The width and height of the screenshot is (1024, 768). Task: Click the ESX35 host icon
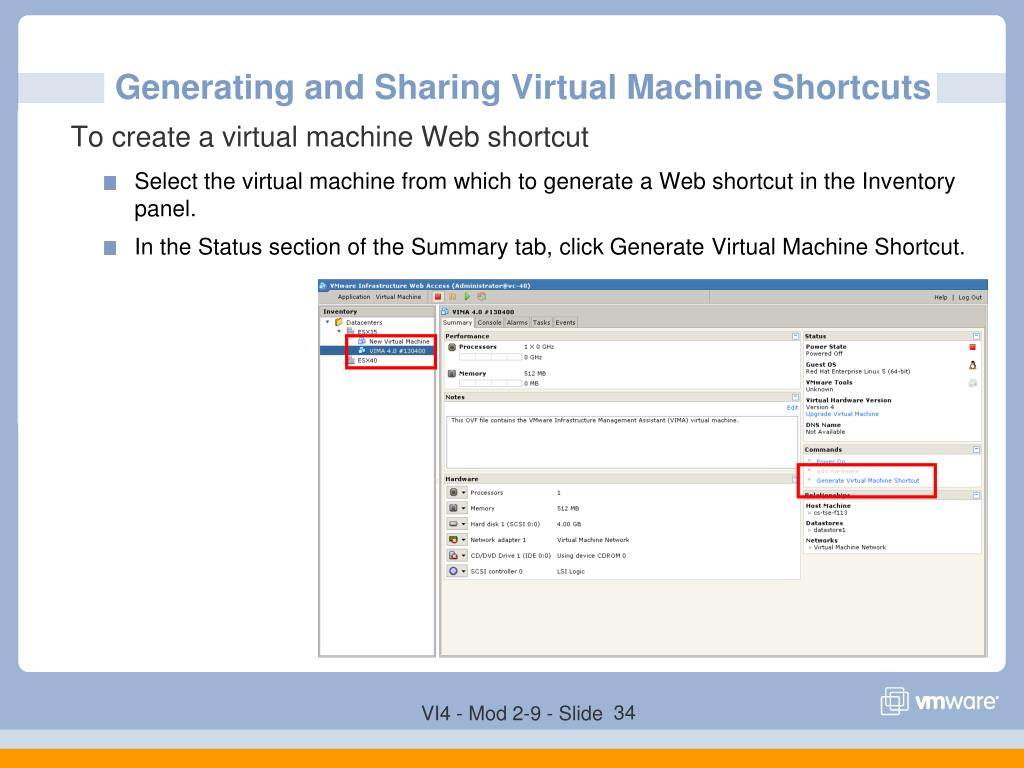click(x=351, y=332)
